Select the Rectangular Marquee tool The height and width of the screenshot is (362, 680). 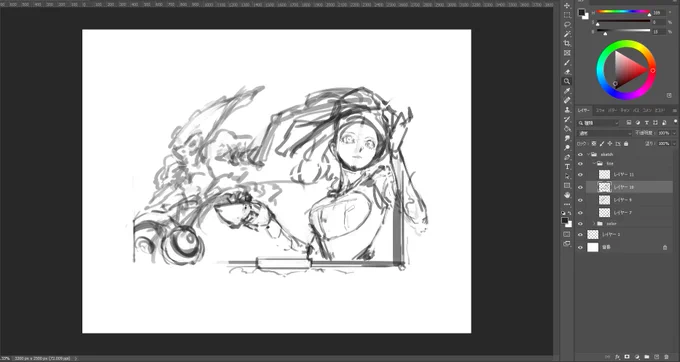[567, 15]
